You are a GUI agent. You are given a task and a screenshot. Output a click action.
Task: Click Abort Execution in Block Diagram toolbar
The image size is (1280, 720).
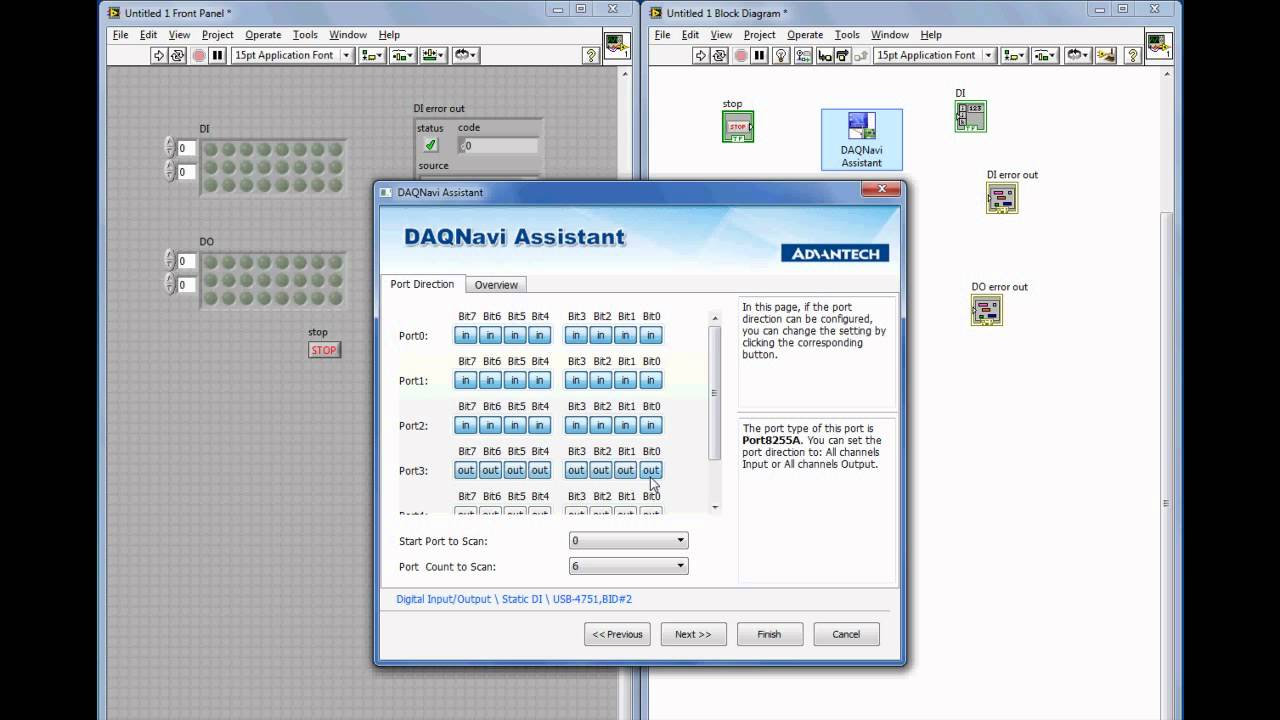pos(741,55)
